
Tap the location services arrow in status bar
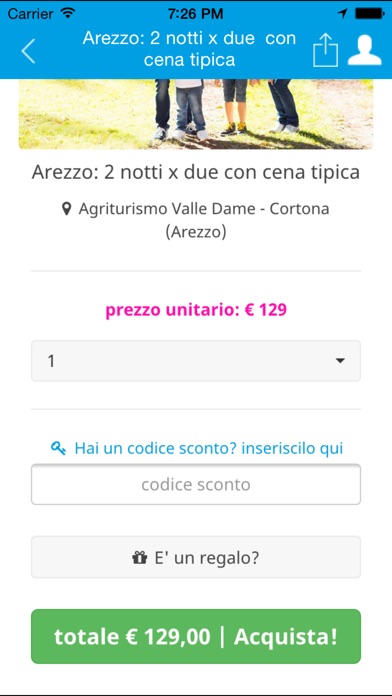(x=342, y=14)
